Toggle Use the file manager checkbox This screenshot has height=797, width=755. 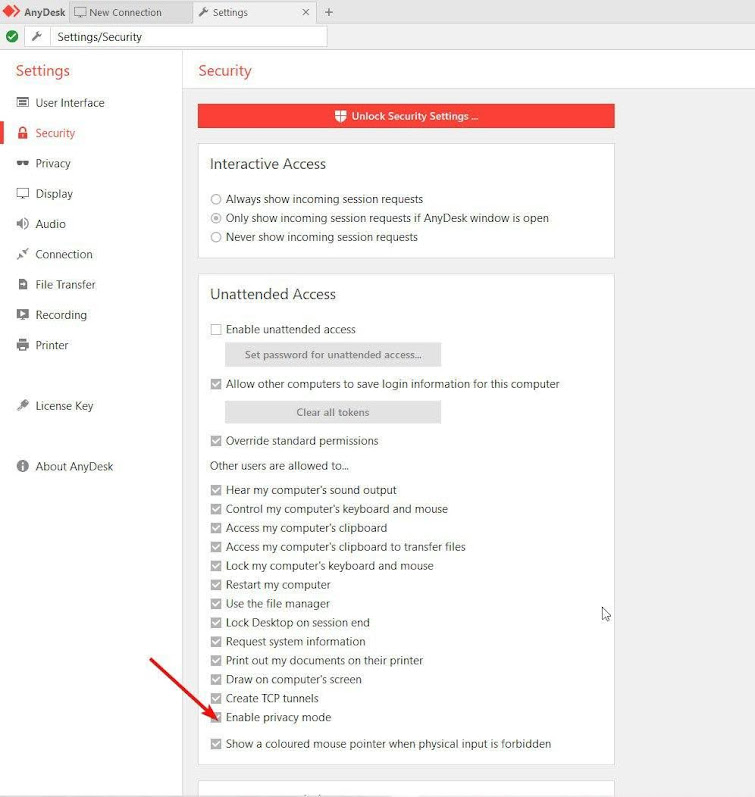[x=216, y=603]
